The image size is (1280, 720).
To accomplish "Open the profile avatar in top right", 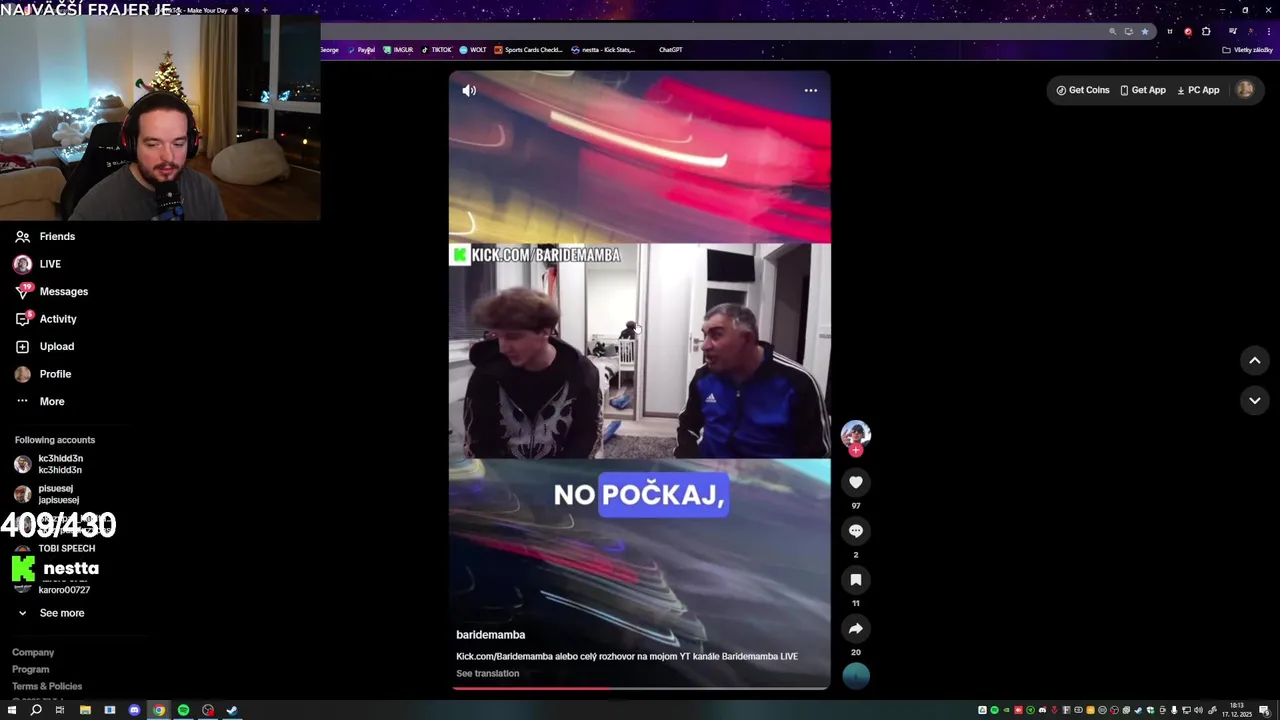I will tap(1245, 90).
